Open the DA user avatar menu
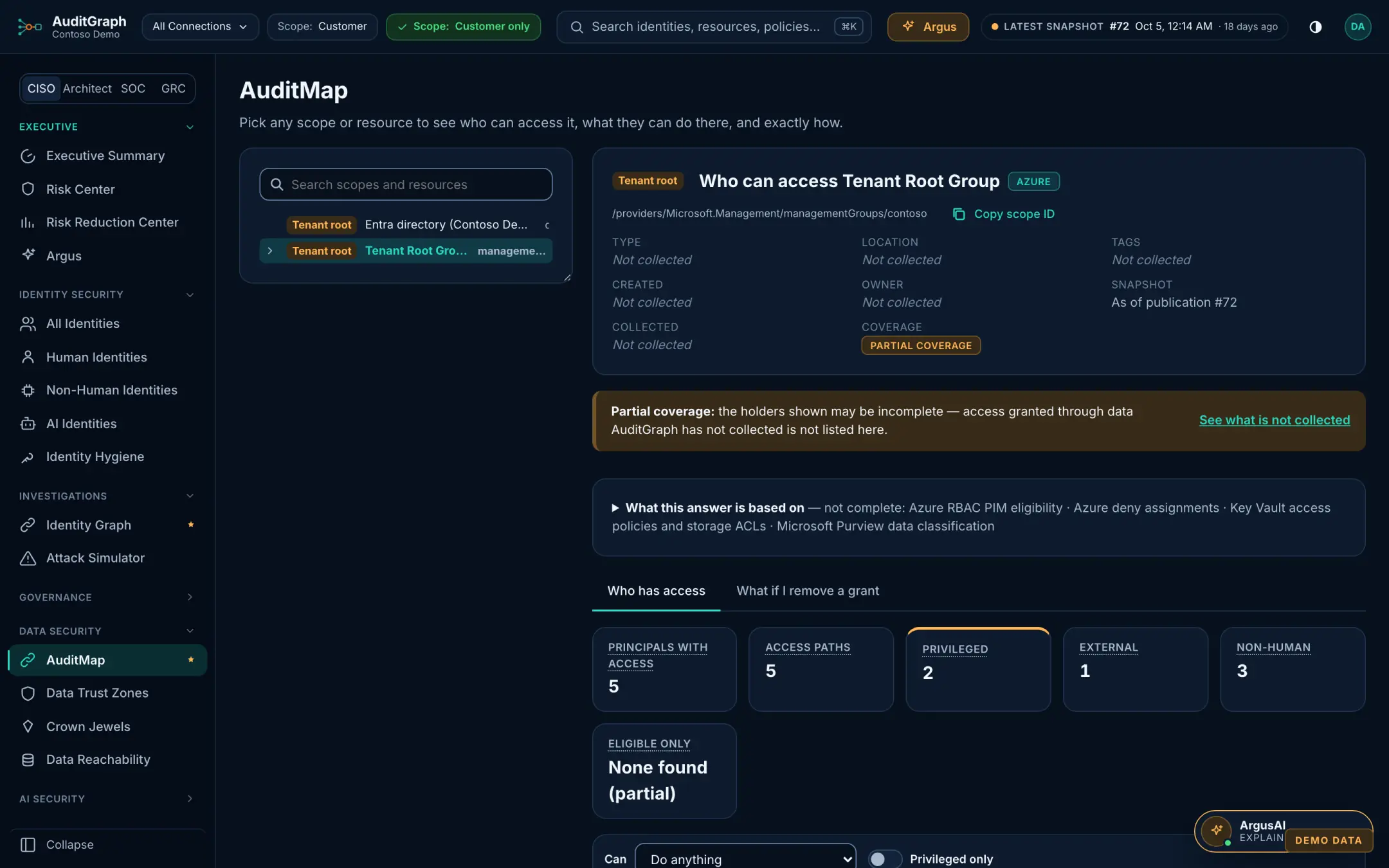 pos(1357,26)
